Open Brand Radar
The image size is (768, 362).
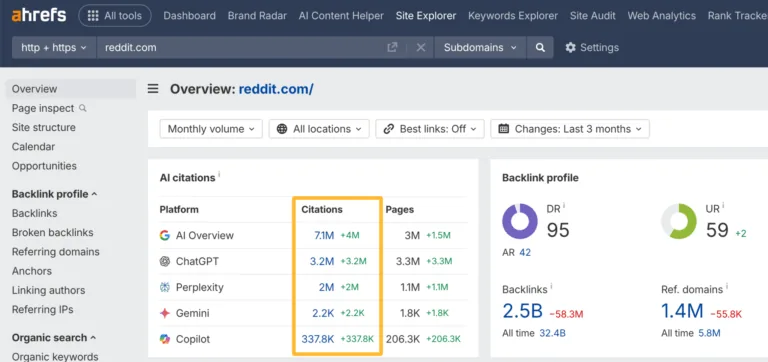257,16
